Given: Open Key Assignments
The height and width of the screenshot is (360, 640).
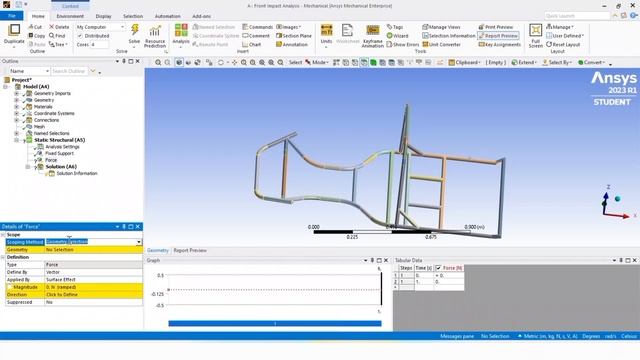Looking at the screenshot, I should point(499,44).
